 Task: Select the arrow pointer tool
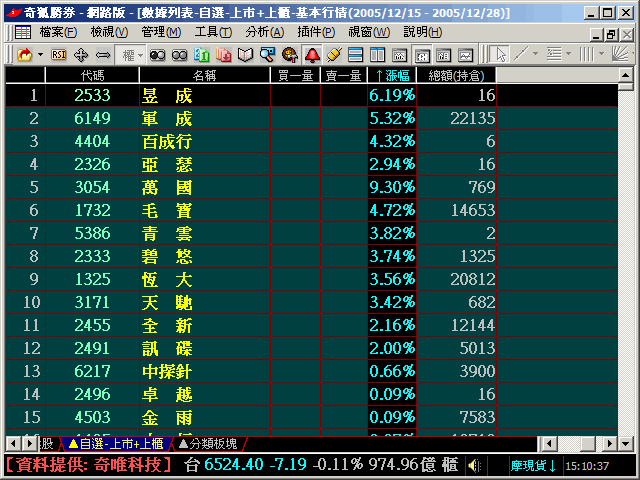(499, 55)
